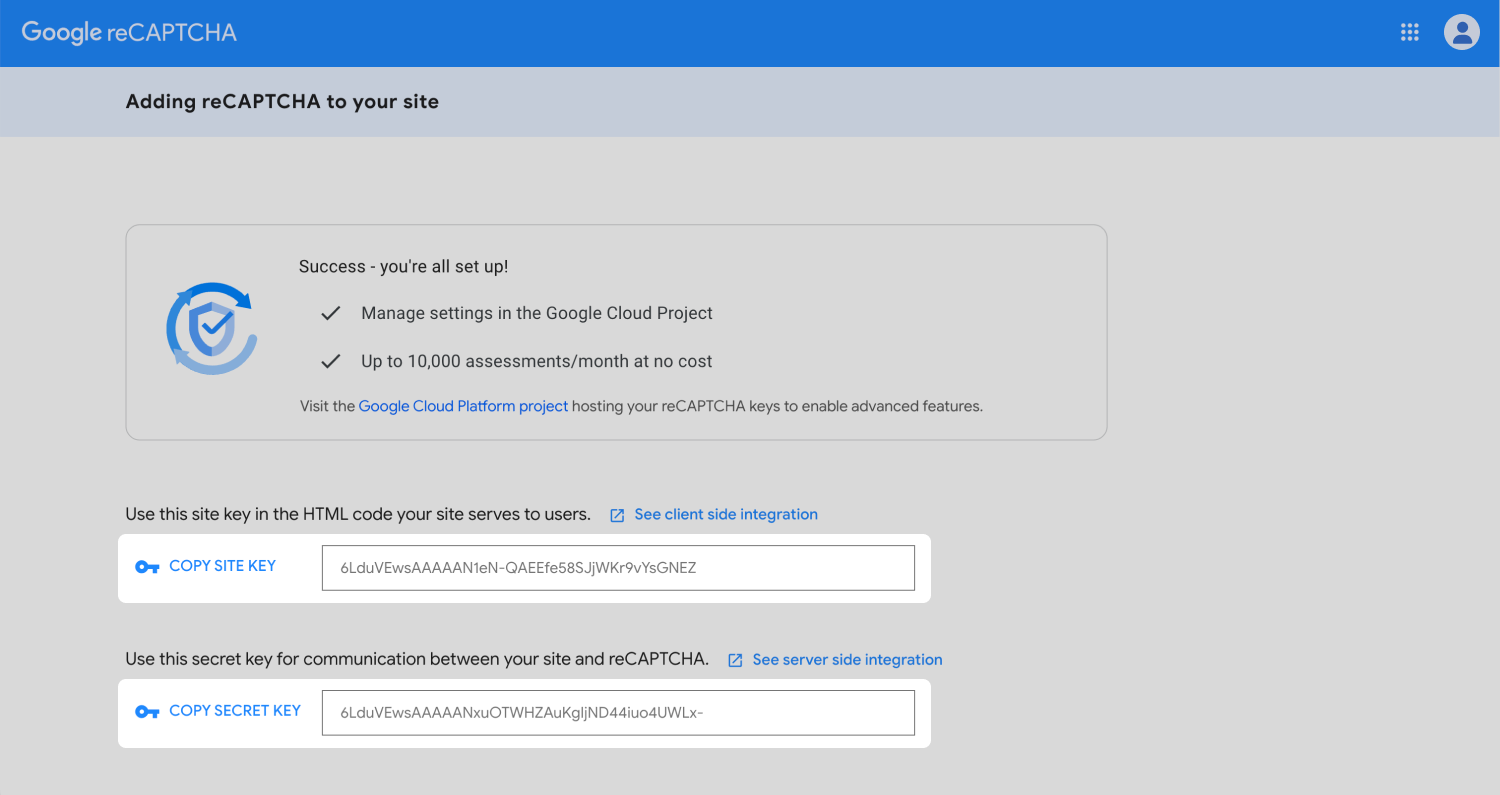Image resolution: width=1500 pixels, height=795 pixels.
Task: Select the site key text field
Action: (618, 567)
